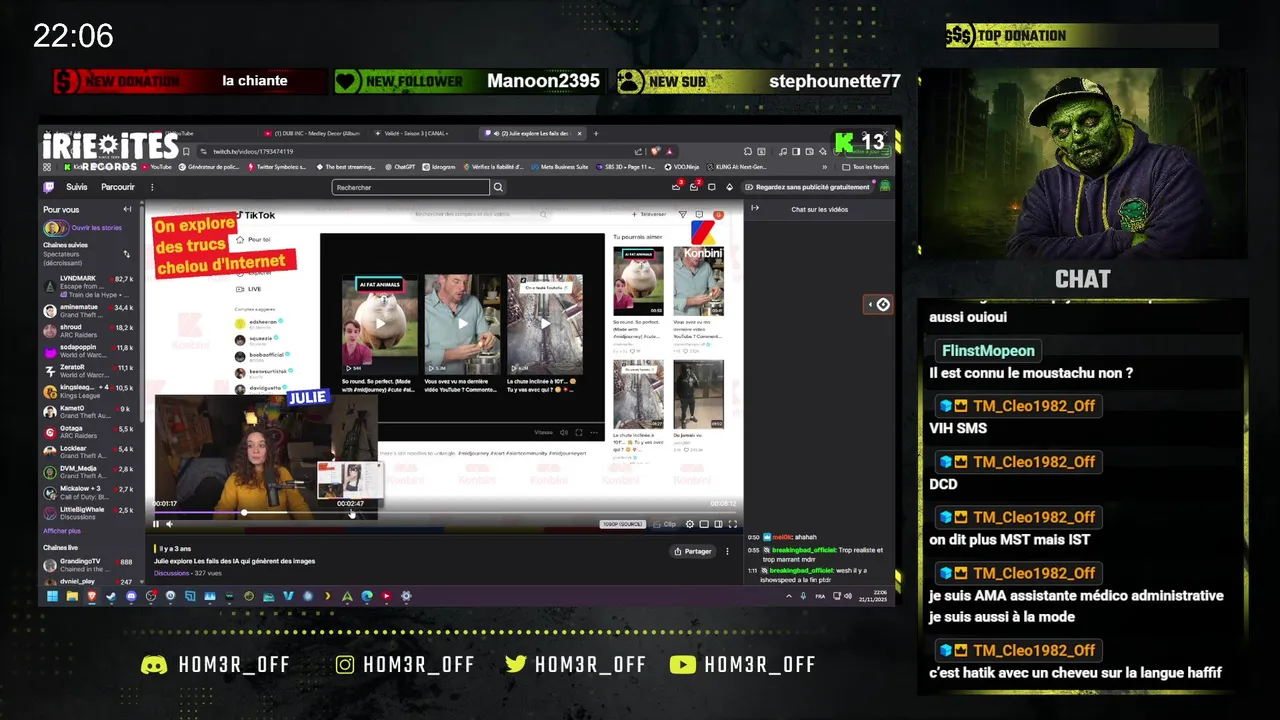Open the Ideogram bookmark
The image size is (1280, 720).
[x=439, y=167]
